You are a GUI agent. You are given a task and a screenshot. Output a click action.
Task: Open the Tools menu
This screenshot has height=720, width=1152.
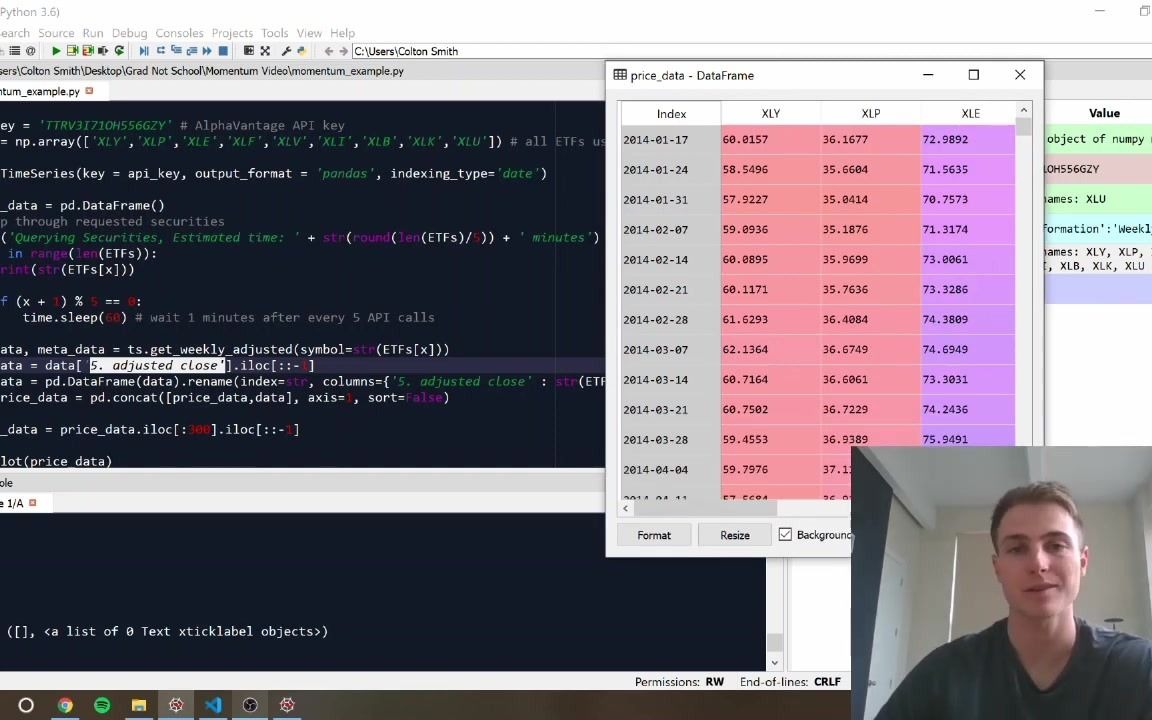click(274, 32)
